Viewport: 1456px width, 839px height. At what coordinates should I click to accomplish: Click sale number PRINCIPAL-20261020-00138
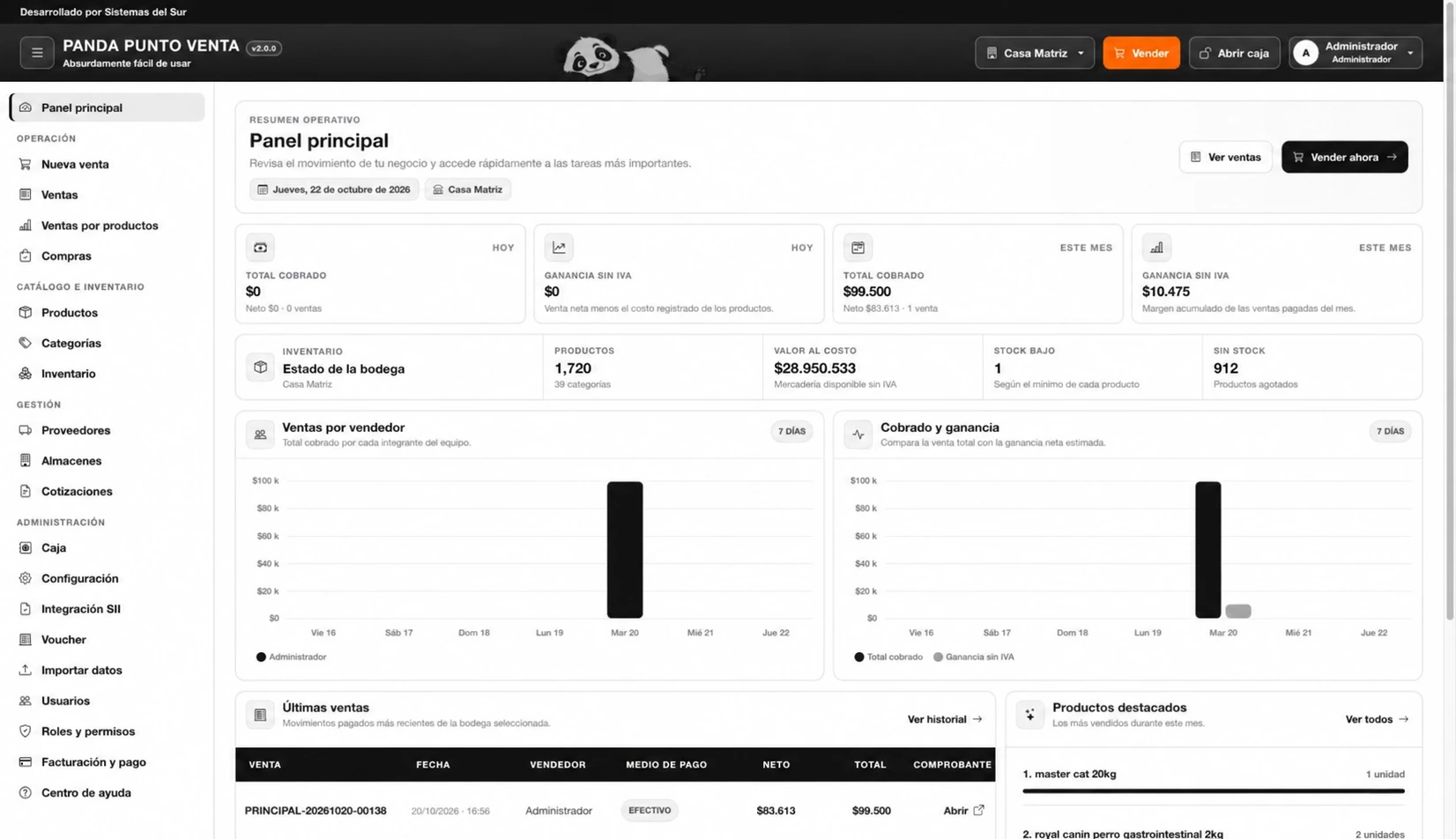click(x=316, y=810)
